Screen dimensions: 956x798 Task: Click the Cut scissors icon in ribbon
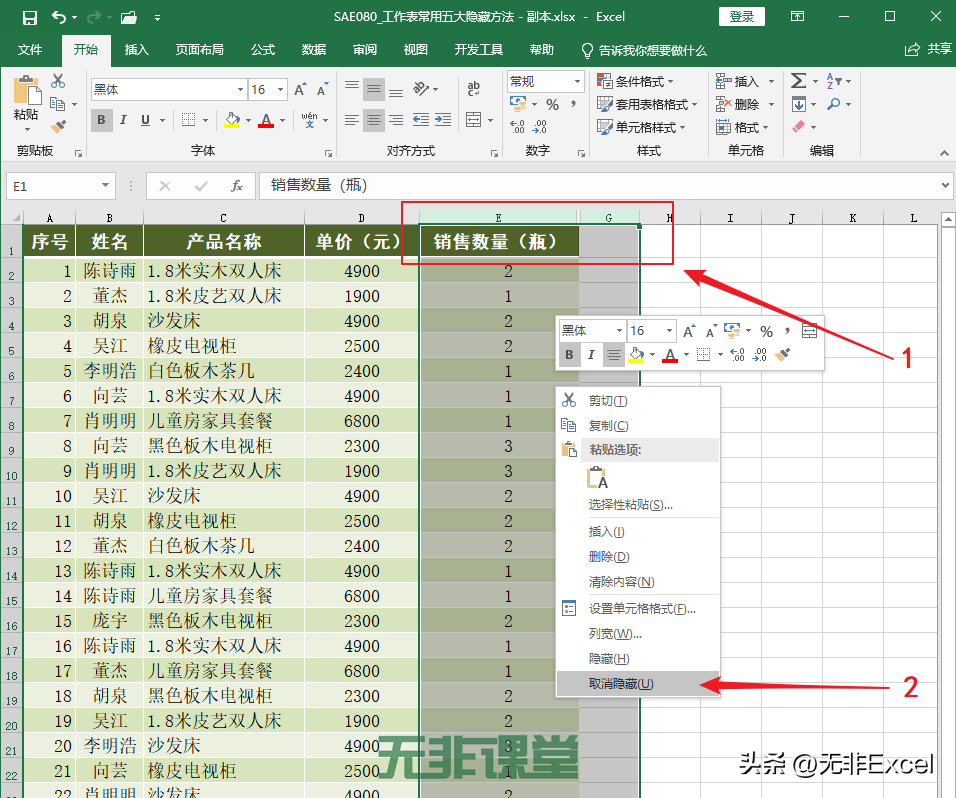58,80
